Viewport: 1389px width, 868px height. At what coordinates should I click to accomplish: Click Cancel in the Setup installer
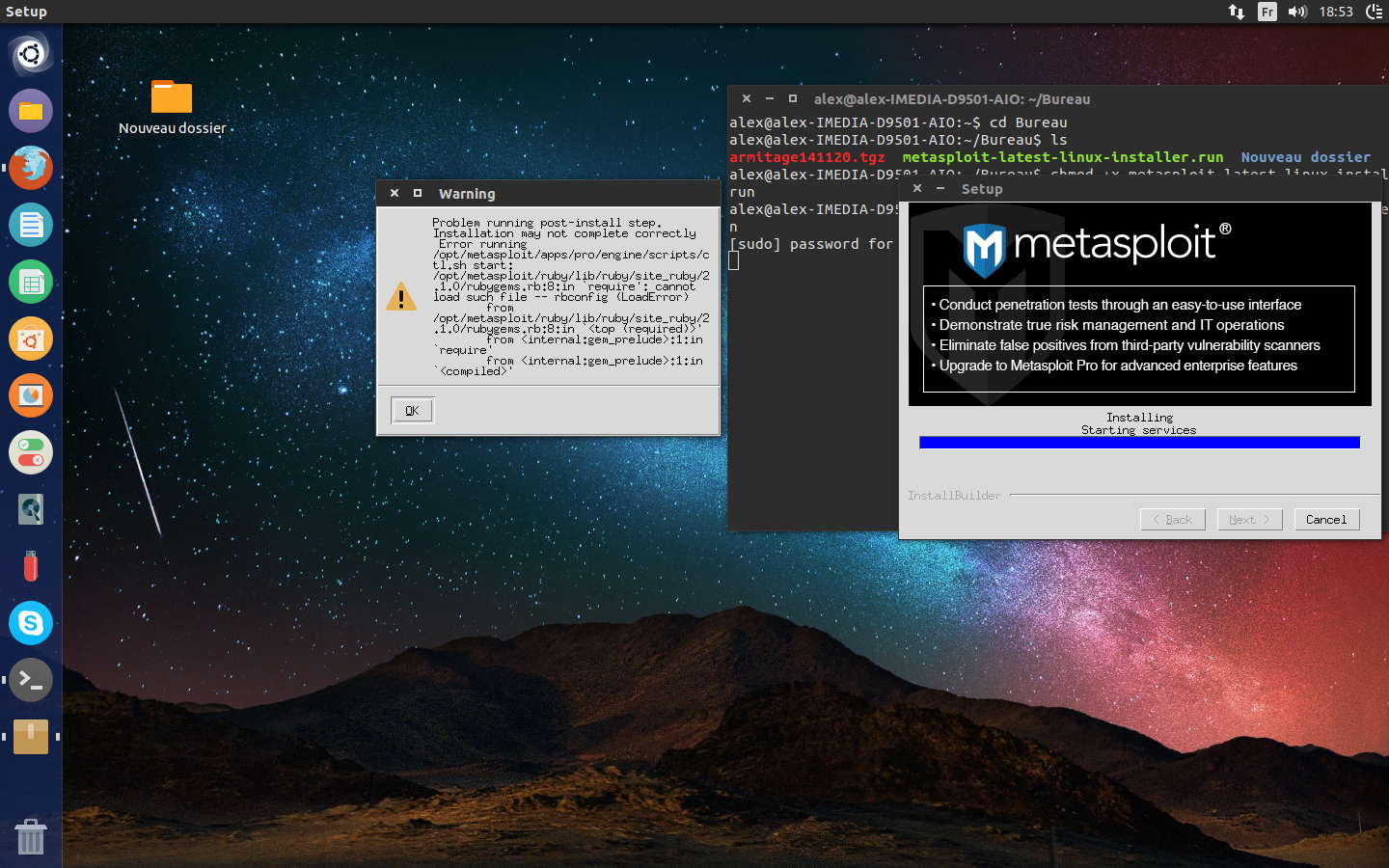point(1326,520)
